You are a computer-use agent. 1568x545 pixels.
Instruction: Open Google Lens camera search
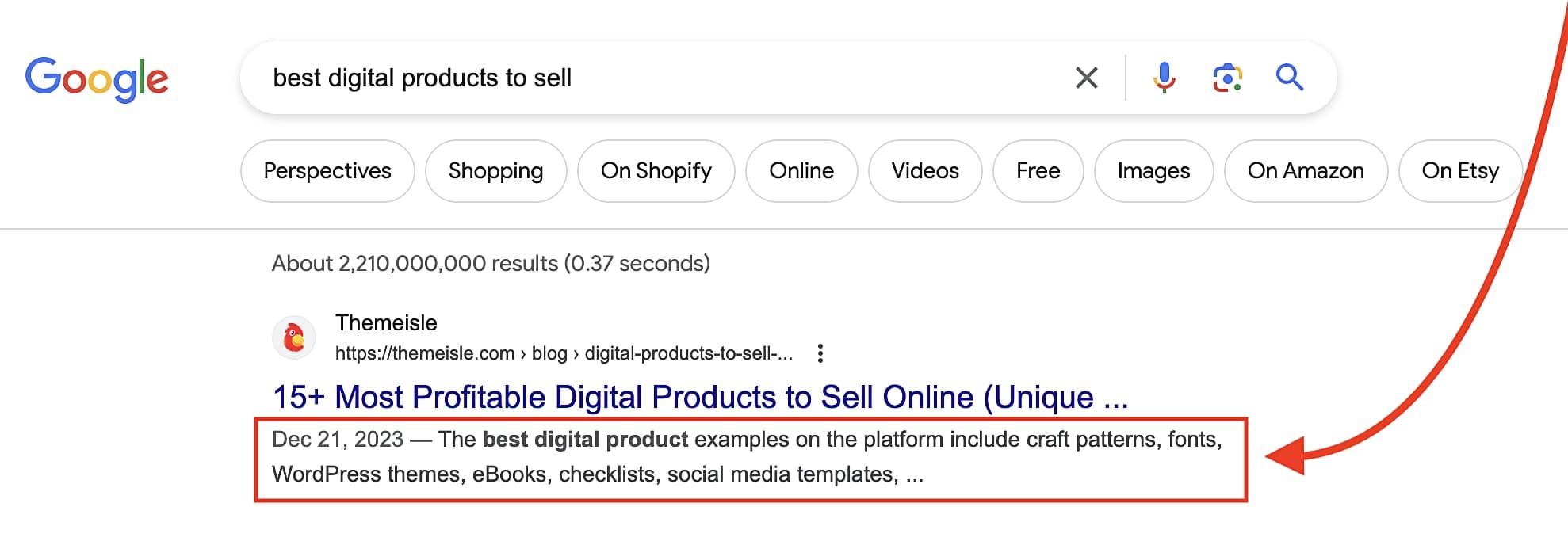[x=1226, y=77]
